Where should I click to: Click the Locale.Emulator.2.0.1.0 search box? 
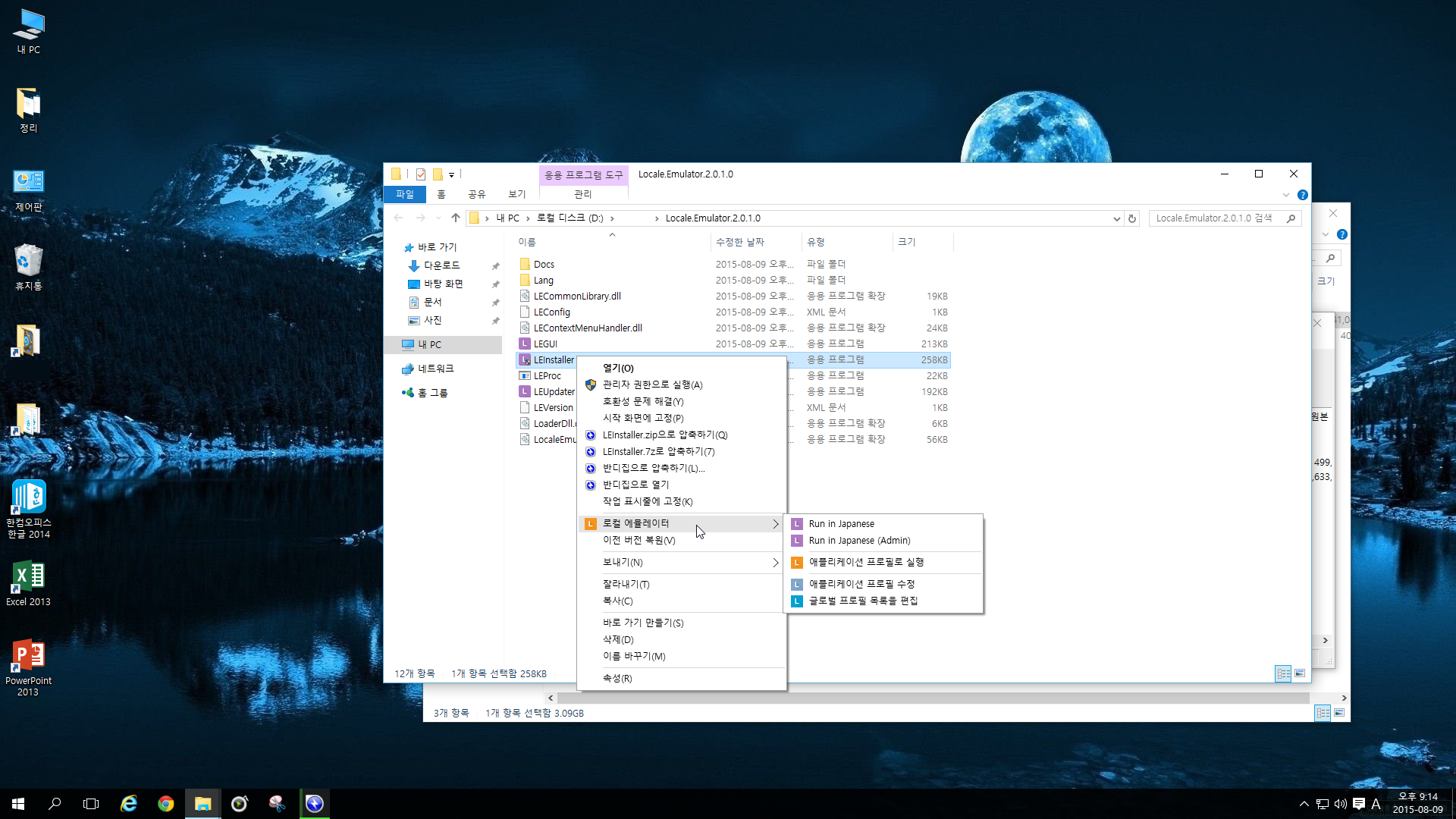(x=1213, y=218)
